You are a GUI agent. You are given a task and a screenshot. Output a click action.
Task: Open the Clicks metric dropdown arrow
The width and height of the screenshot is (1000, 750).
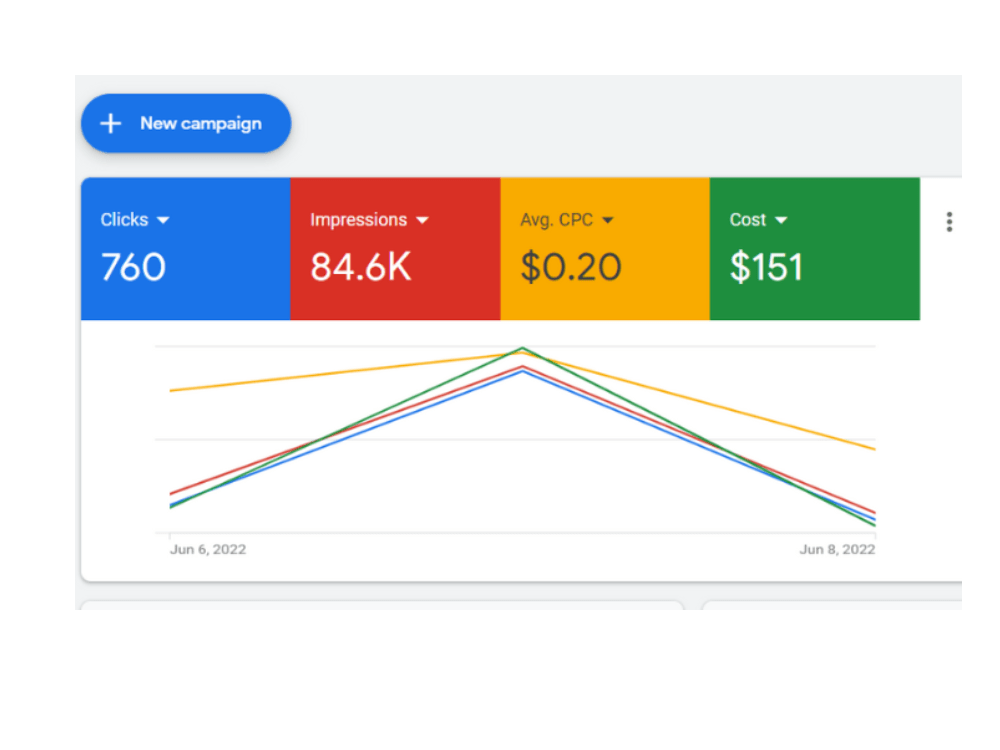point(163,220)
